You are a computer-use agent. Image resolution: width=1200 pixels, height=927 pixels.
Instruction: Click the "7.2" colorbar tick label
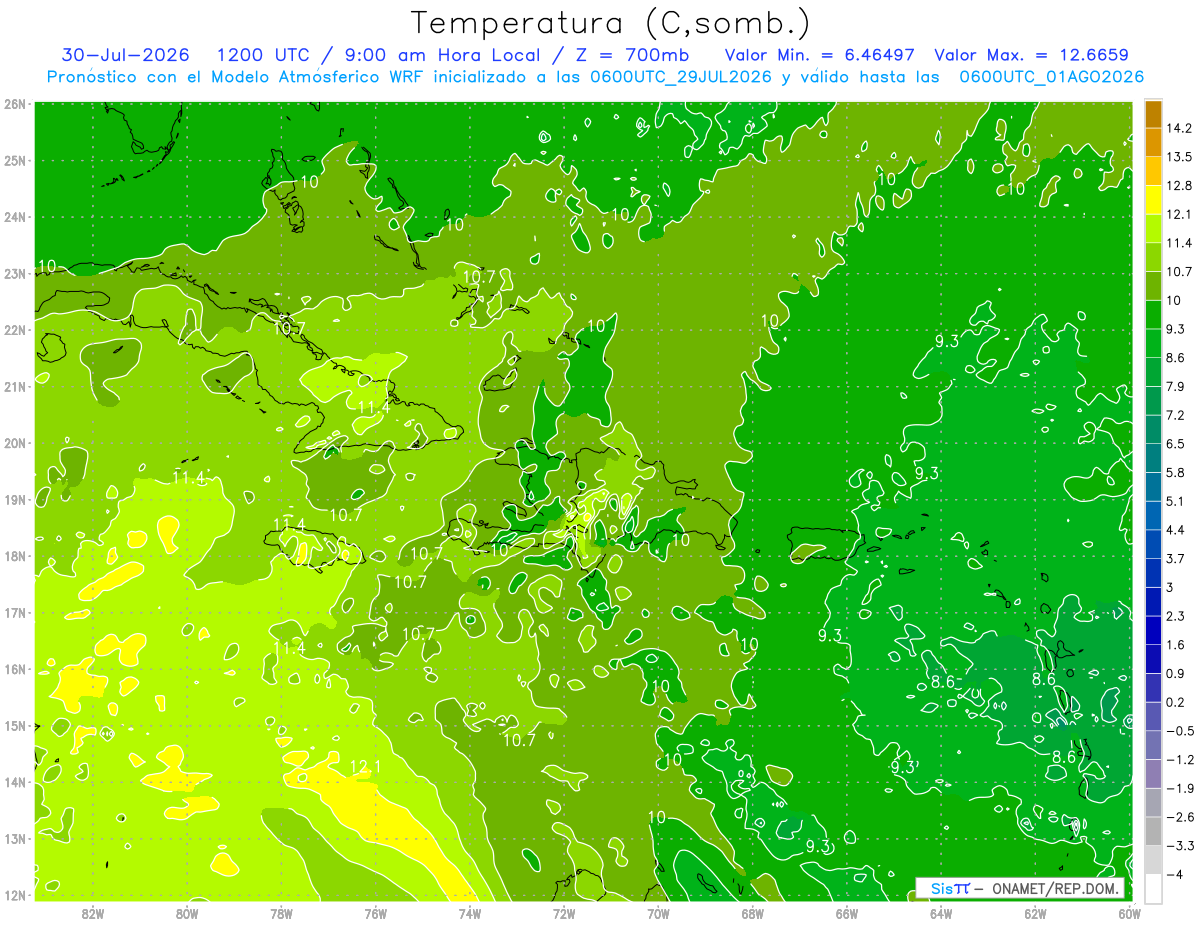coord(1177,415)
